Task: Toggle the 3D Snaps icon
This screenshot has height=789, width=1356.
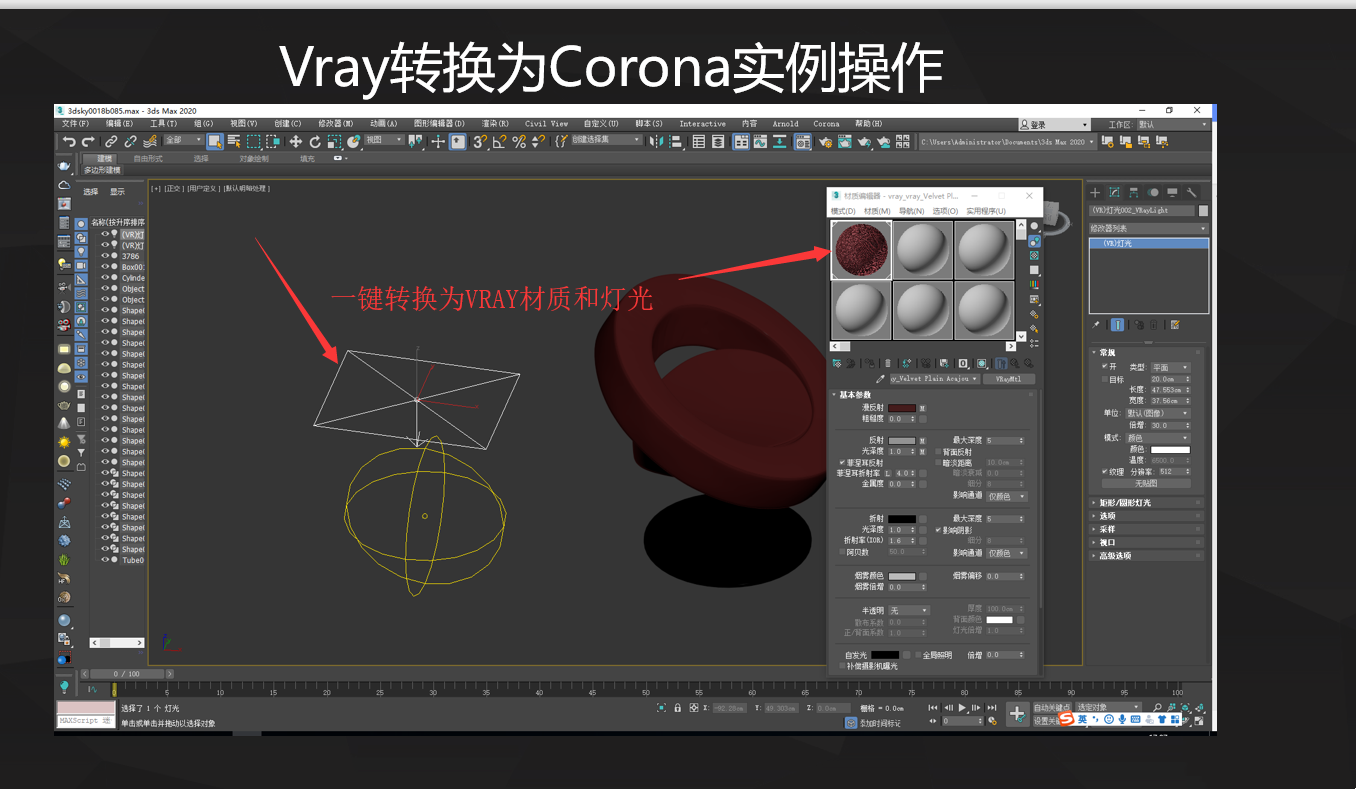Action: coord(480,141)
